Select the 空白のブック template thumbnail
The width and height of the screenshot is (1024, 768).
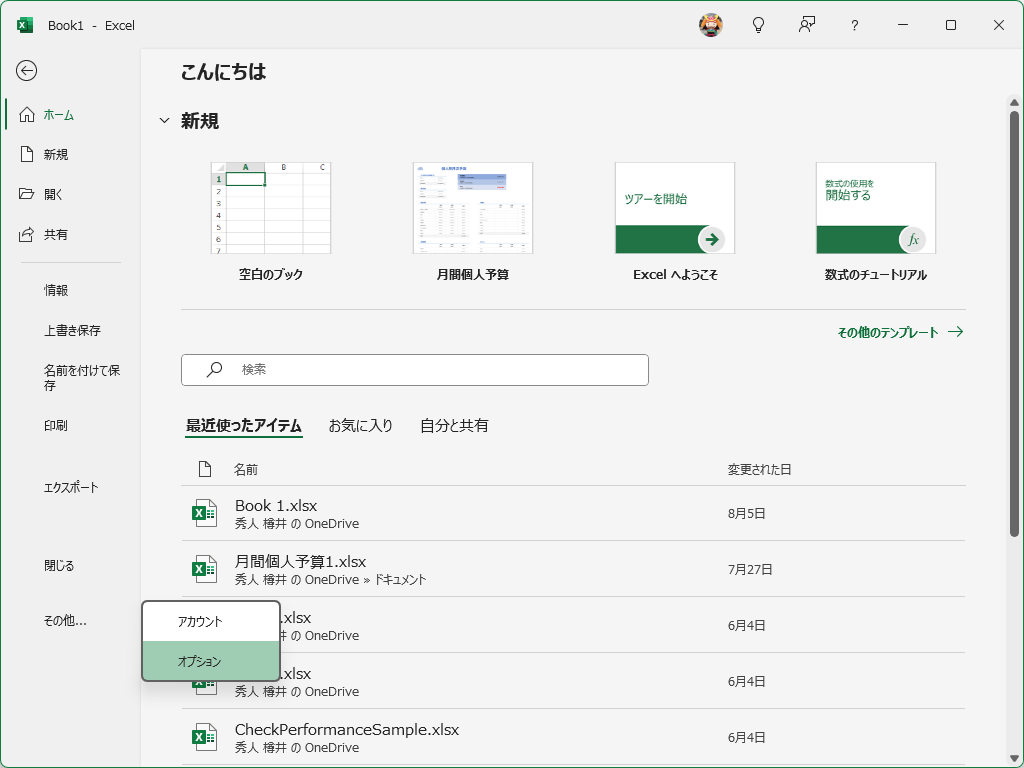pos(270,208)
